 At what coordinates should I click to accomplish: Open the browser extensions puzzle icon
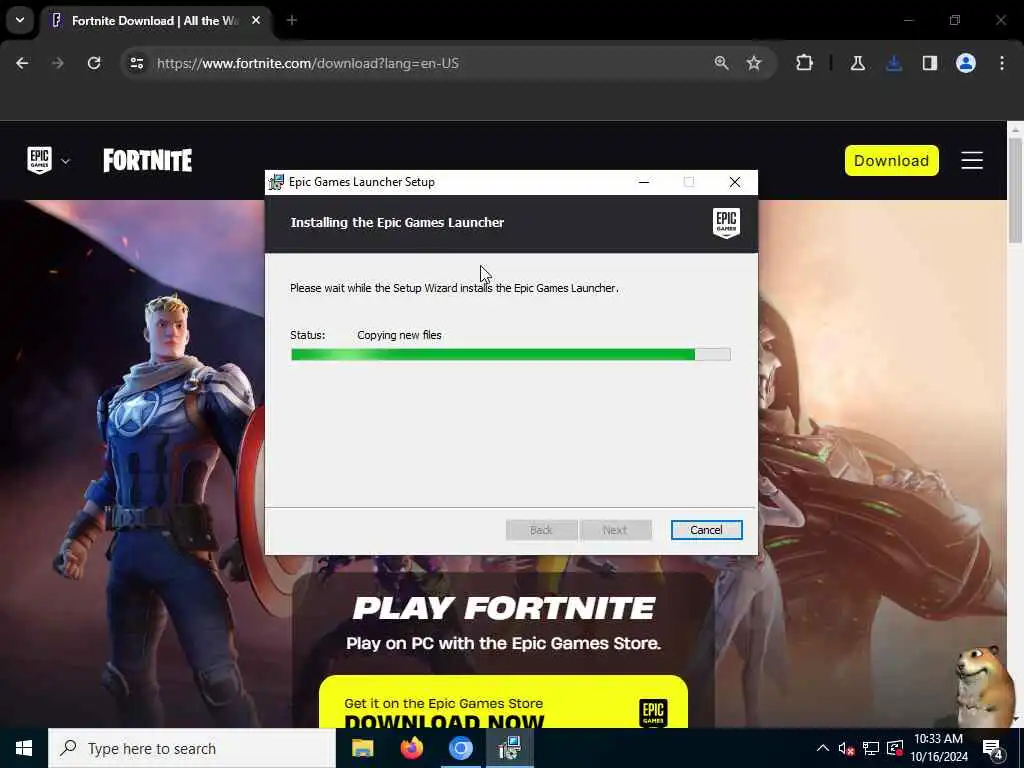point(805,63)
